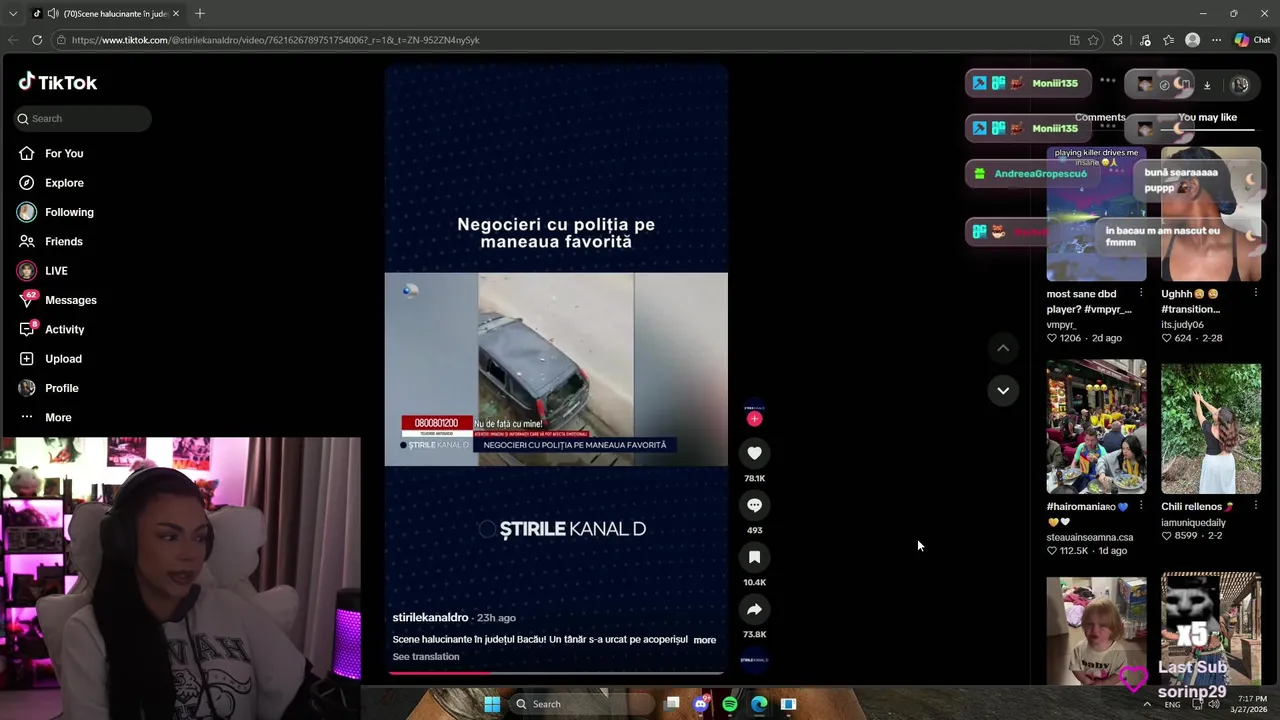The image size is (1280, 720).
Task: Open Messages in the sidebar
Action: (71, 300)
